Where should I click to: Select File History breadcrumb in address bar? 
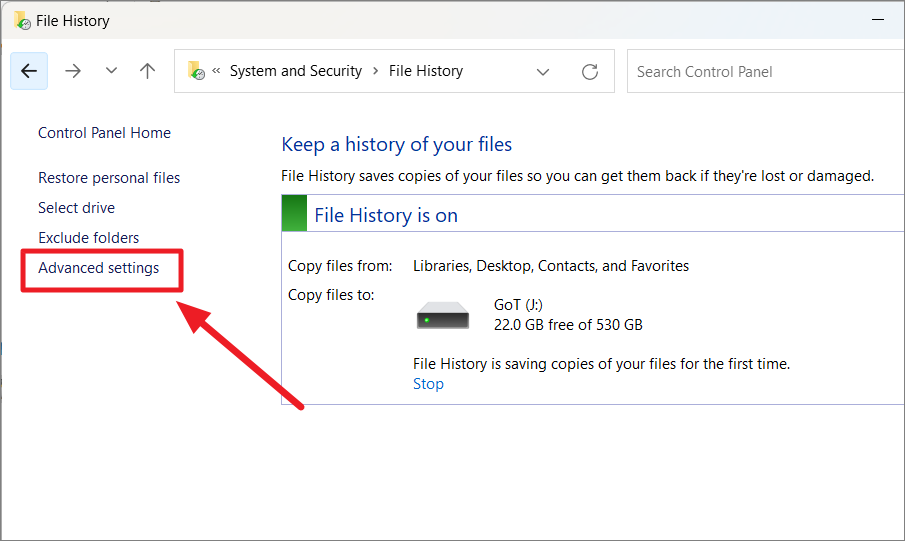(x=426, y=70)
